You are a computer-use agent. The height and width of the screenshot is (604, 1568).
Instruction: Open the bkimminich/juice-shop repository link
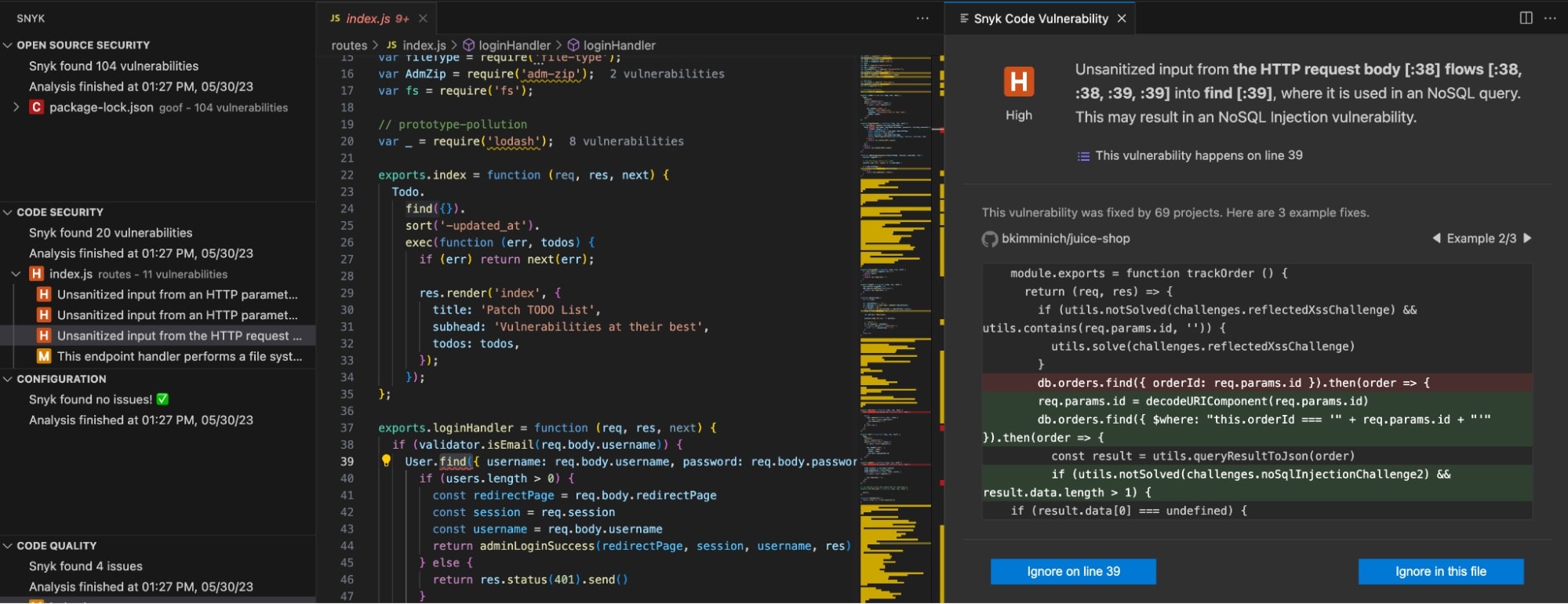click(x=1065, y=238)
